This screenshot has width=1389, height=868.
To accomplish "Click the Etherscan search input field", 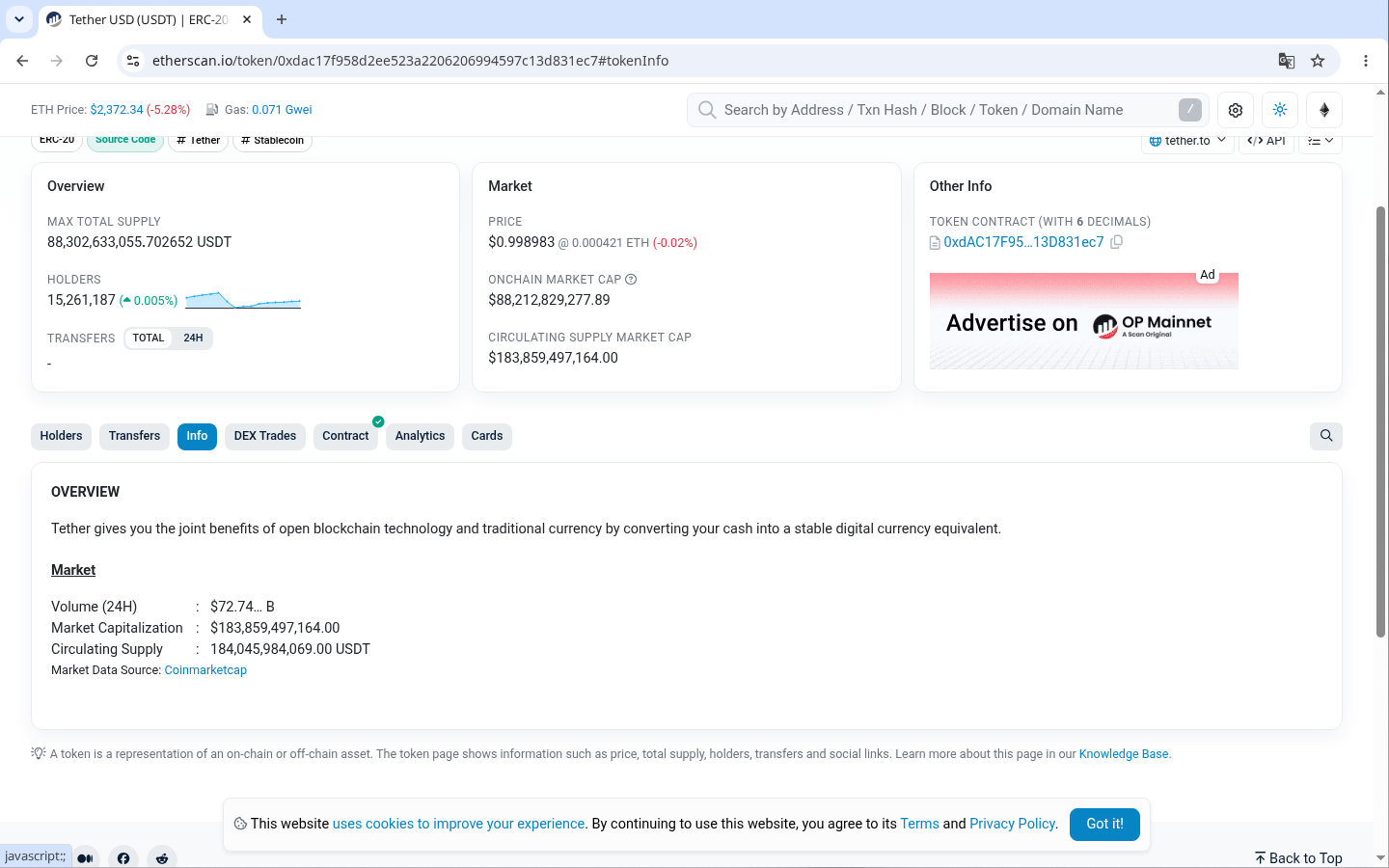I will [x=948, y=110].
